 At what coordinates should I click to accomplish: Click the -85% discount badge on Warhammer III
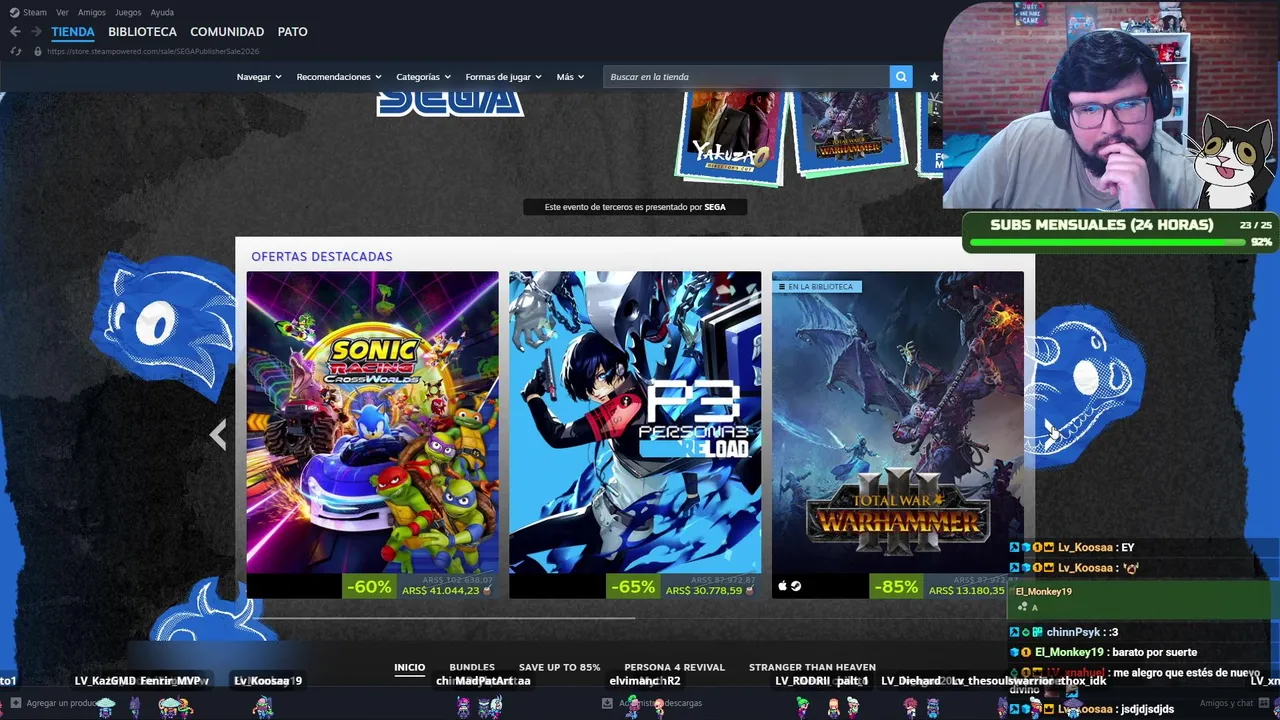tap(895, 587)
